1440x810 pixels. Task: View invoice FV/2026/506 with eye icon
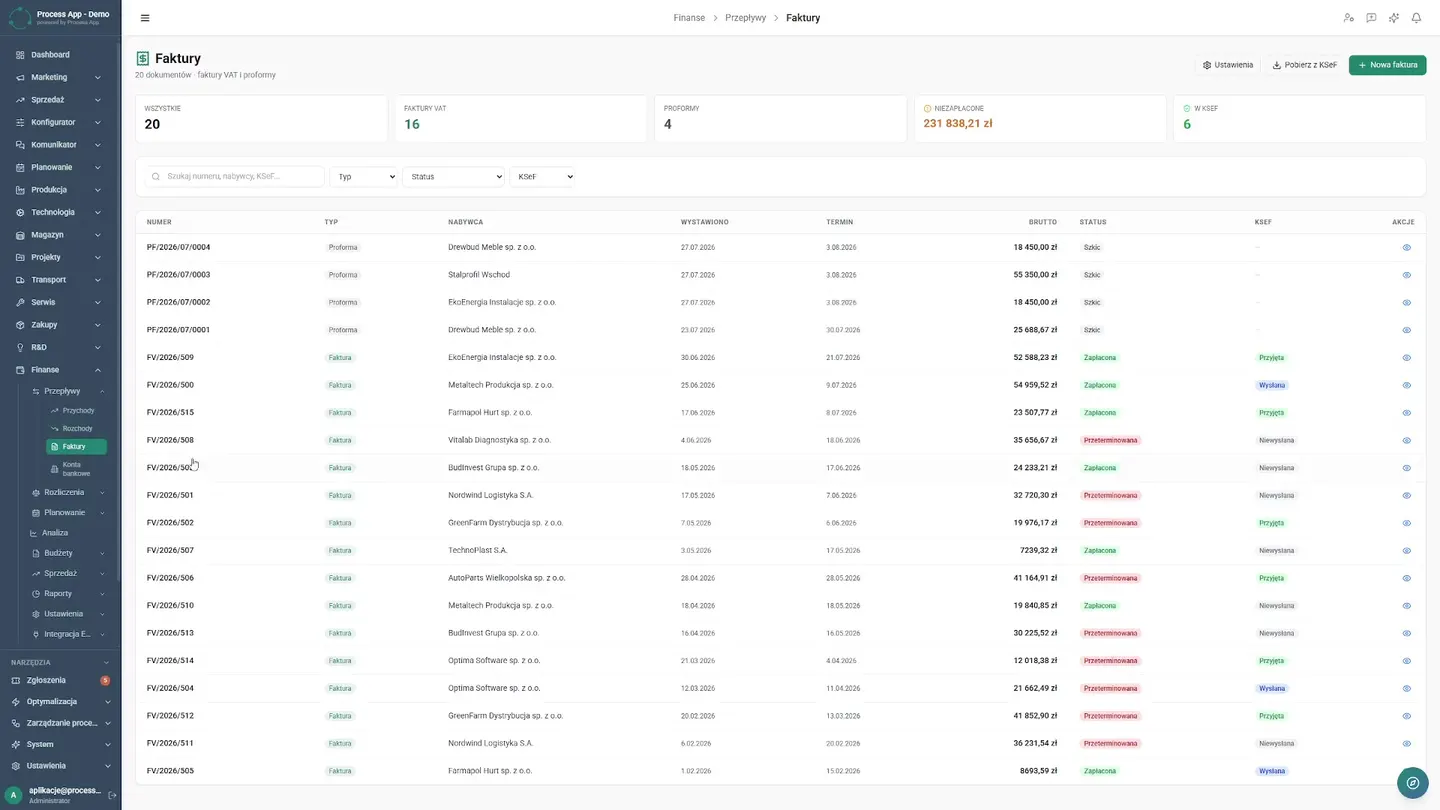coord(1406,578)
